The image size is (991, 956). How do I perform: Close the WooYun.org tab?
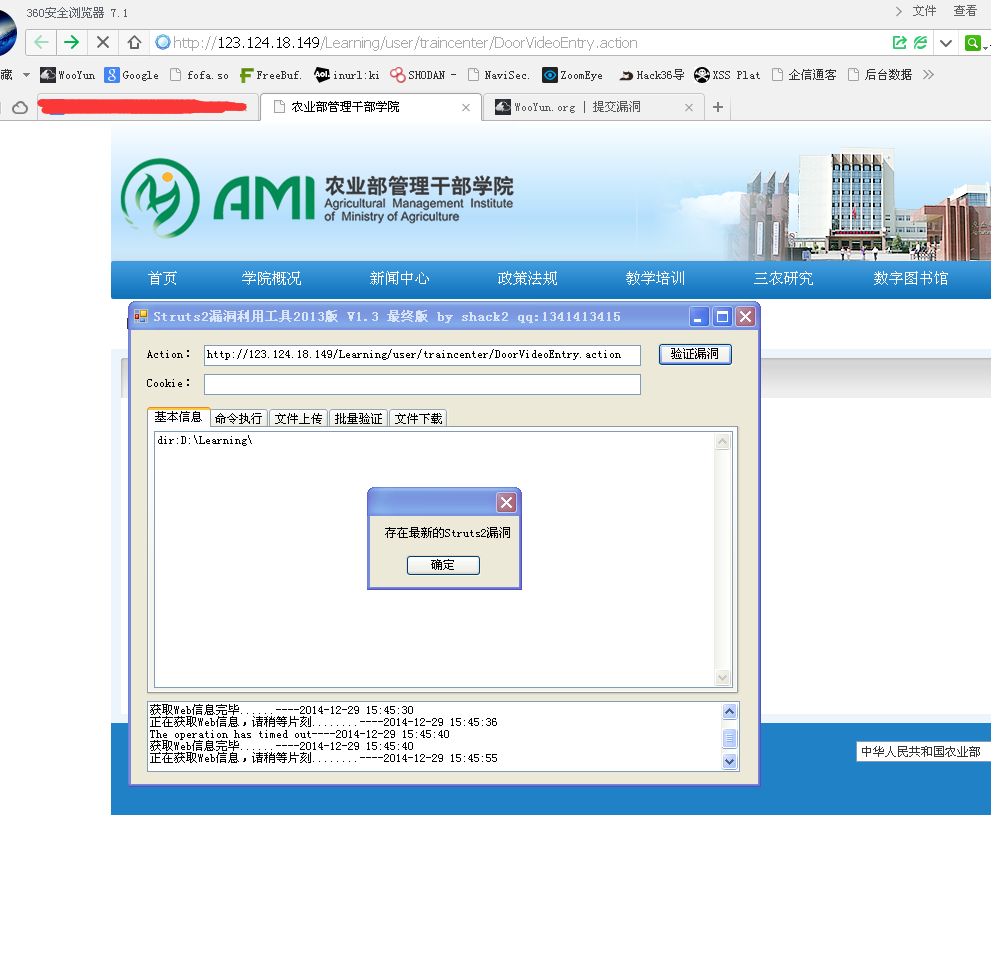(689, 107)
